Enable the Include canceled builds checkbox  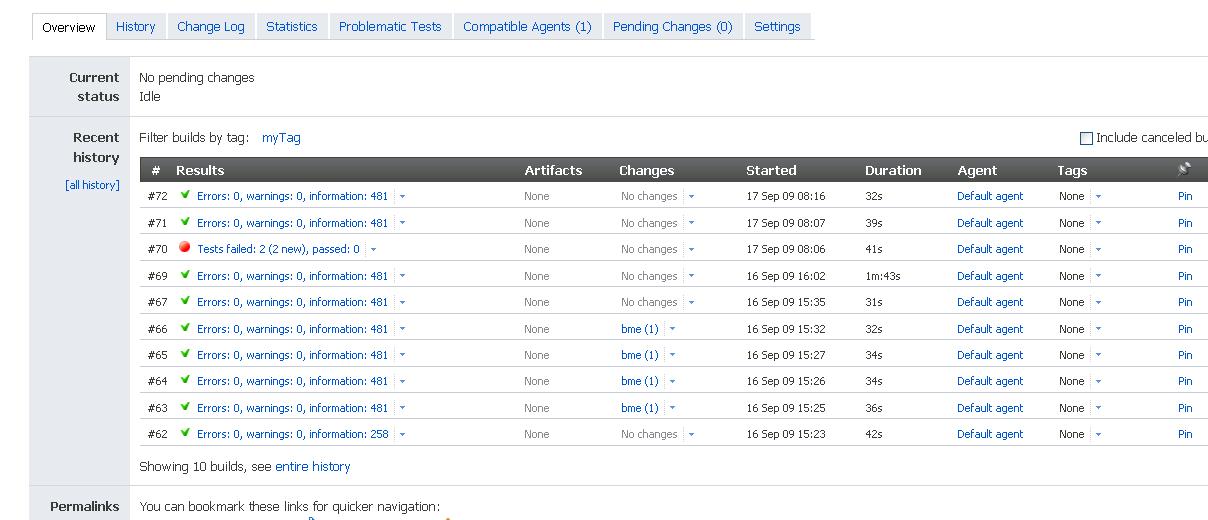point(1086,138)
